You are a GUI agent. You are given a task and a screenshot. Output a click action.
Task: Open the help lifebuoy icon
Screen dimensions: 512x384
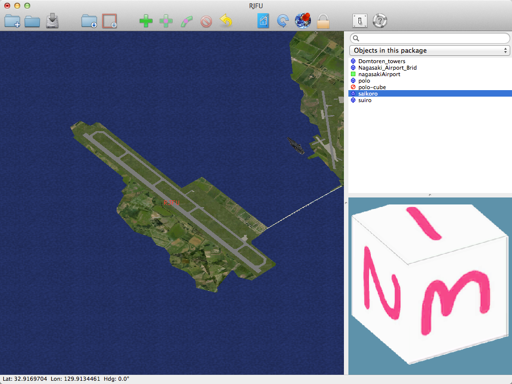(x=380, y=21)
